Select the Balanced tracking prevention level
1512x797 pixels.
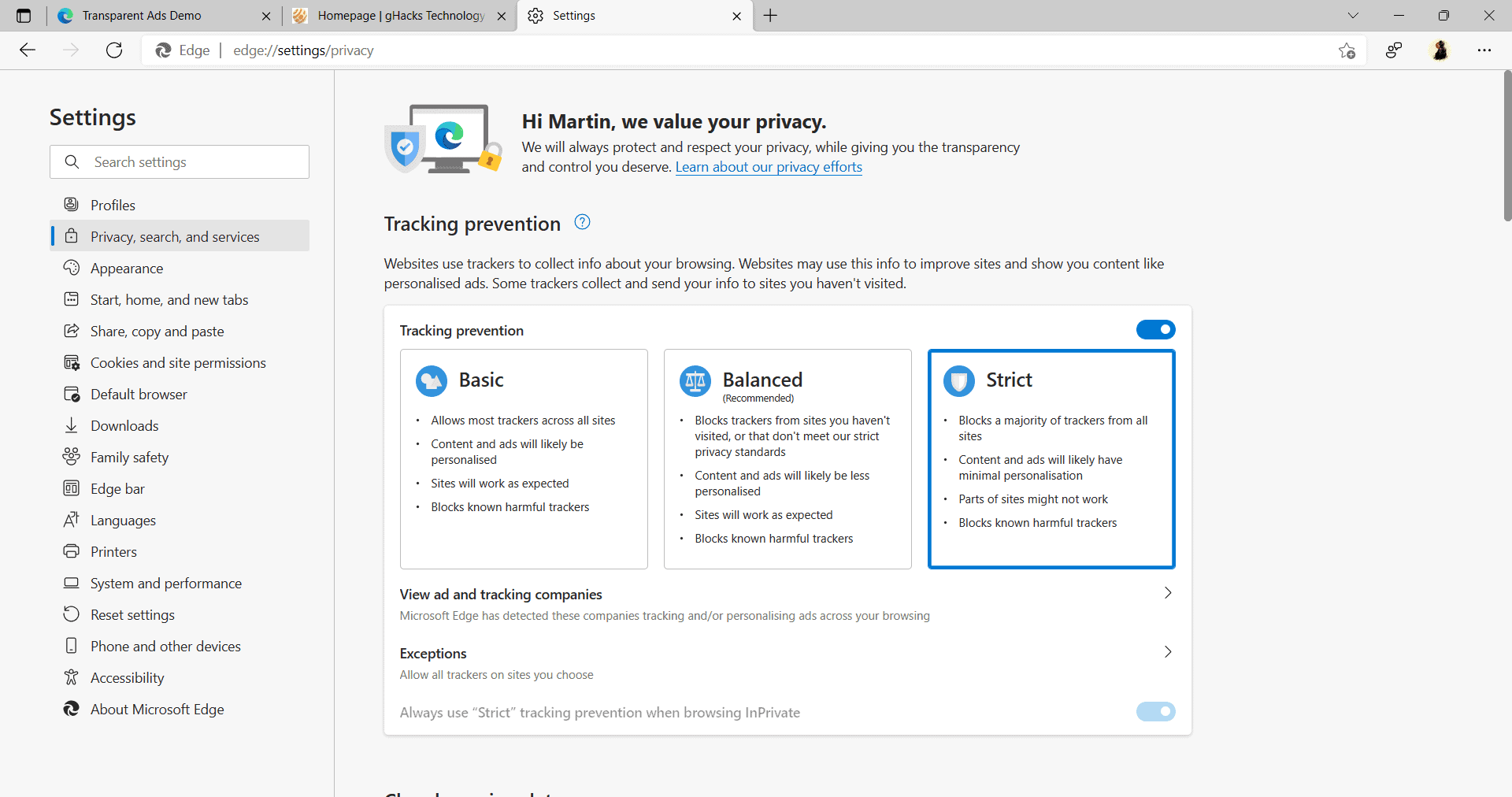(x=787, y=459)
